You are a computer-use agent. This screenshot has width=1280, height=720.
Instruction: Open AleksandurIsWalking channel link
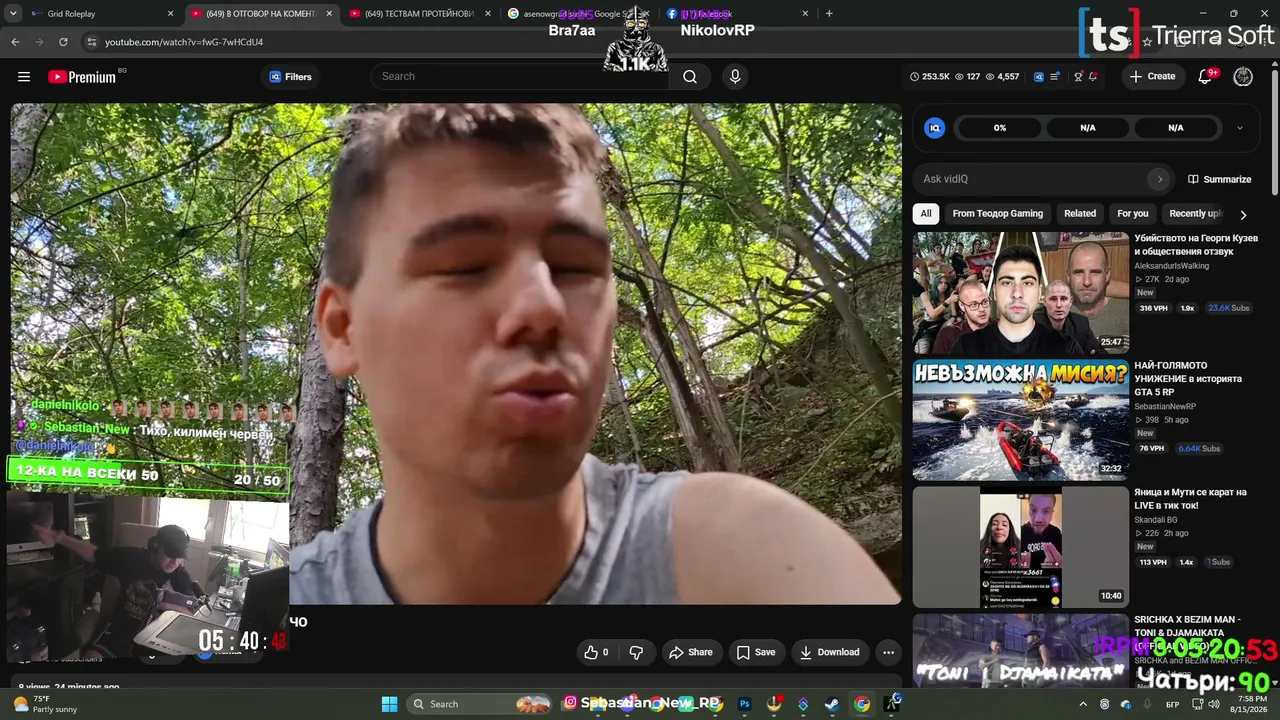1172,266
